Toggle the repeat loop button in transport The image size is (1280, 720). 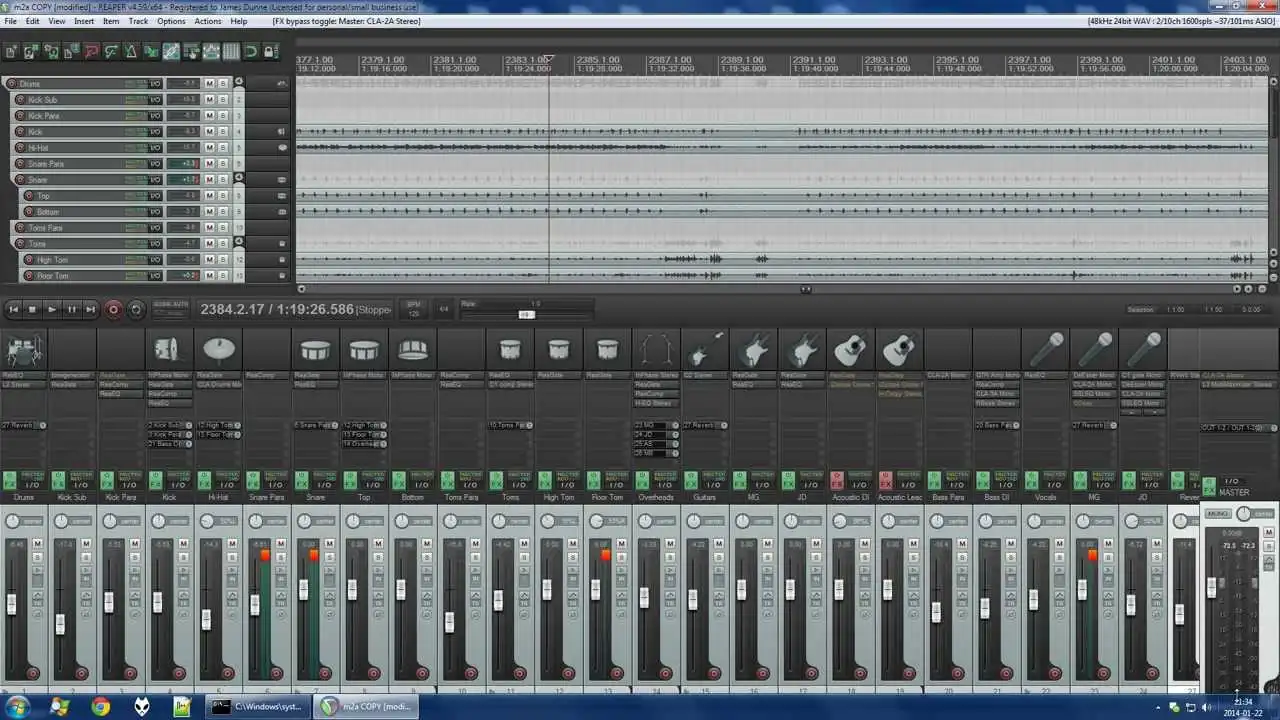[137, 310]
